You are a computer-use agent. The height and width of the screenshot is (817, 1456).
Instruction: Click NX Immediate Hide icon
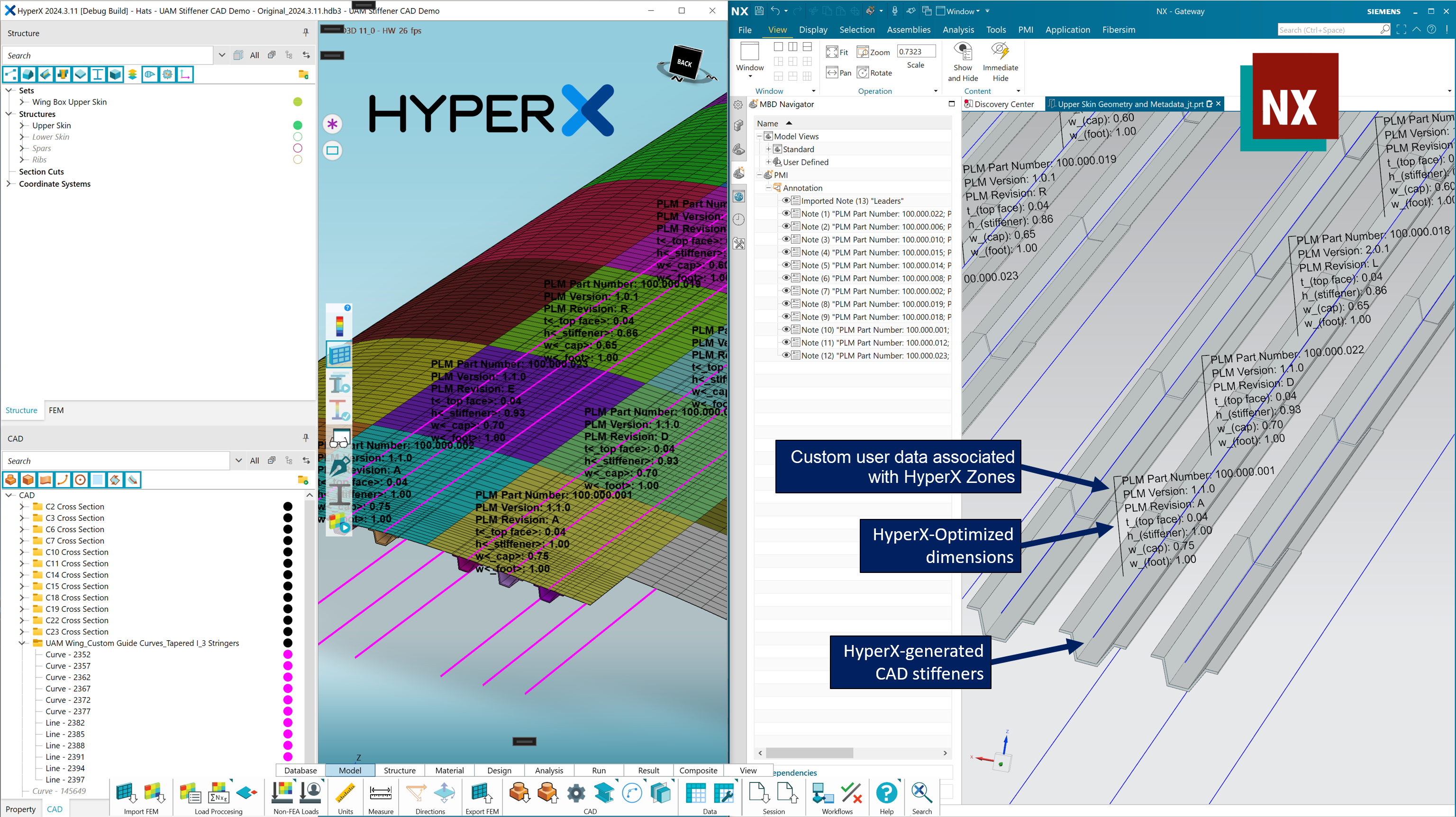1000,51
